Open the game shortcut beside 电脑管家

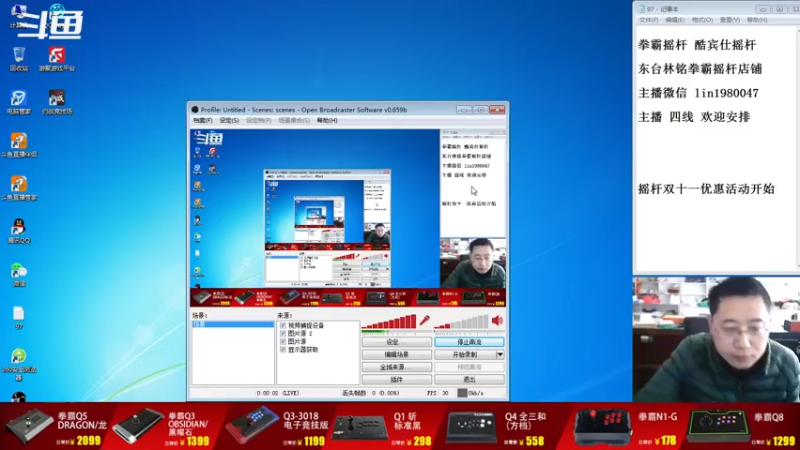click(x=57, y=101)
